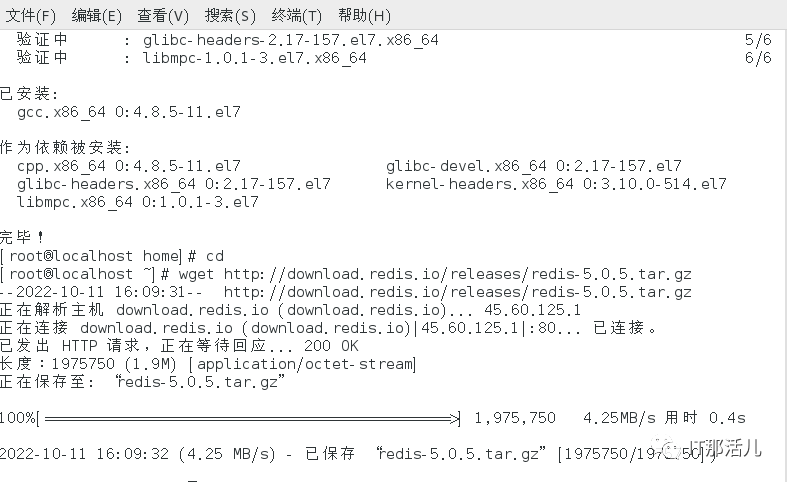Open the 查看(V) menu
787x482 pixels.
[163, 16]
